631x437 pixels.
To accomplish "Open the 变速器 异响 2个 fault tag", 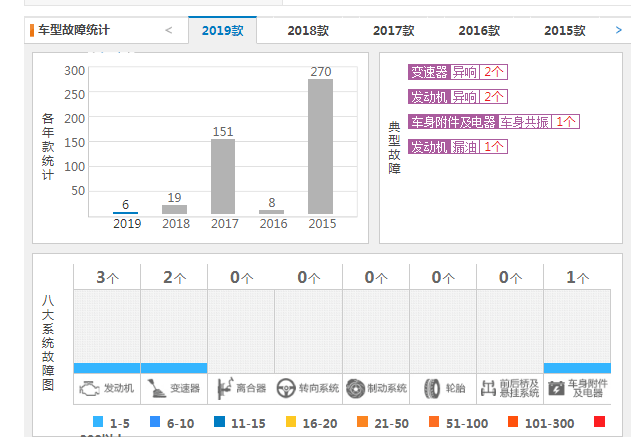I will click(458, 72).
